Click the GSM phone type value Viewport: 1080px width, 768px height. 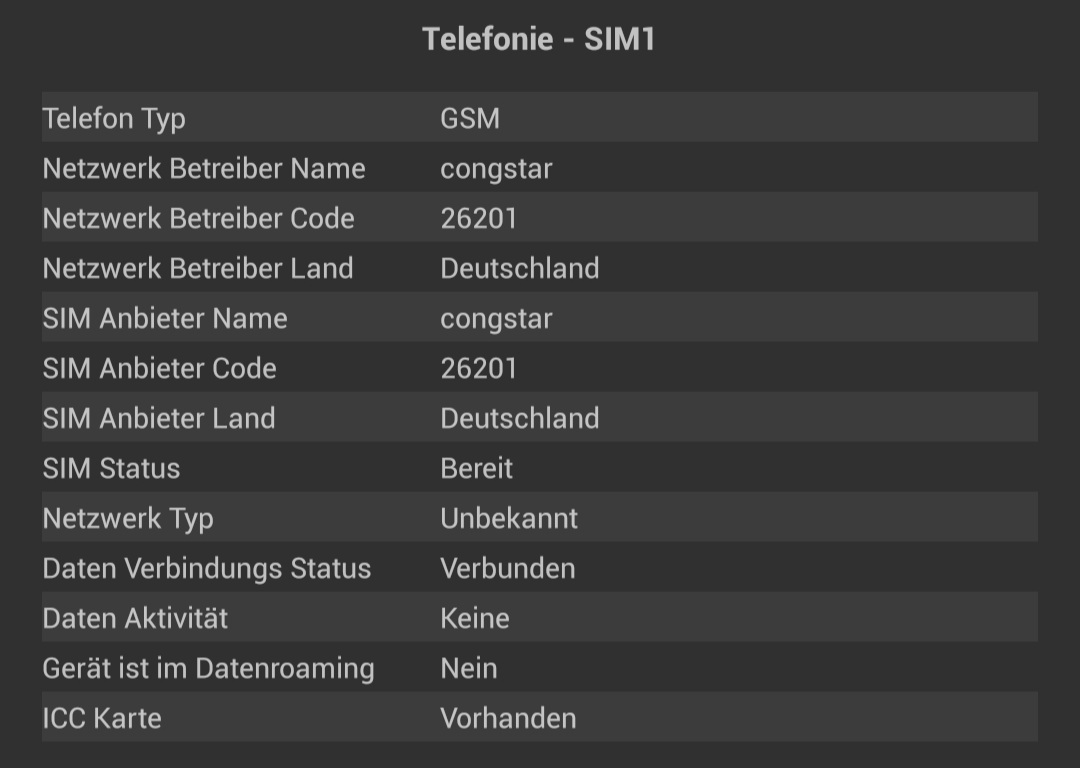(470, 118)
